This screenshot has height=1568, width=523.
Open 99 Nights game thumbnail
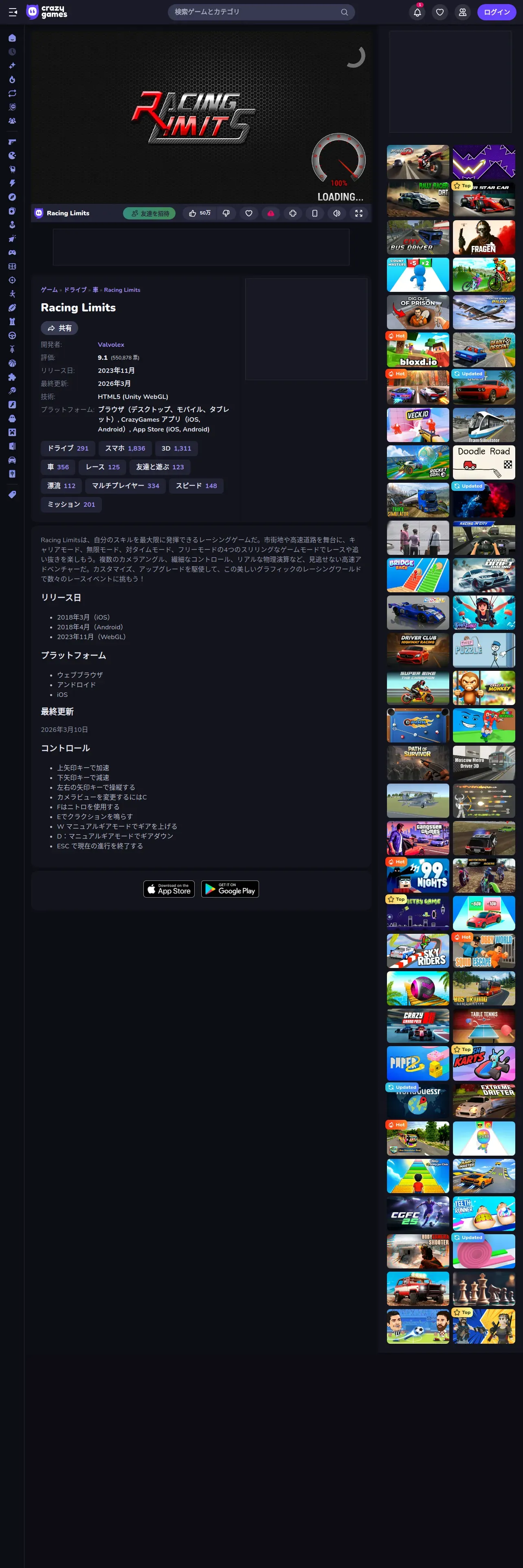point(418,875)
